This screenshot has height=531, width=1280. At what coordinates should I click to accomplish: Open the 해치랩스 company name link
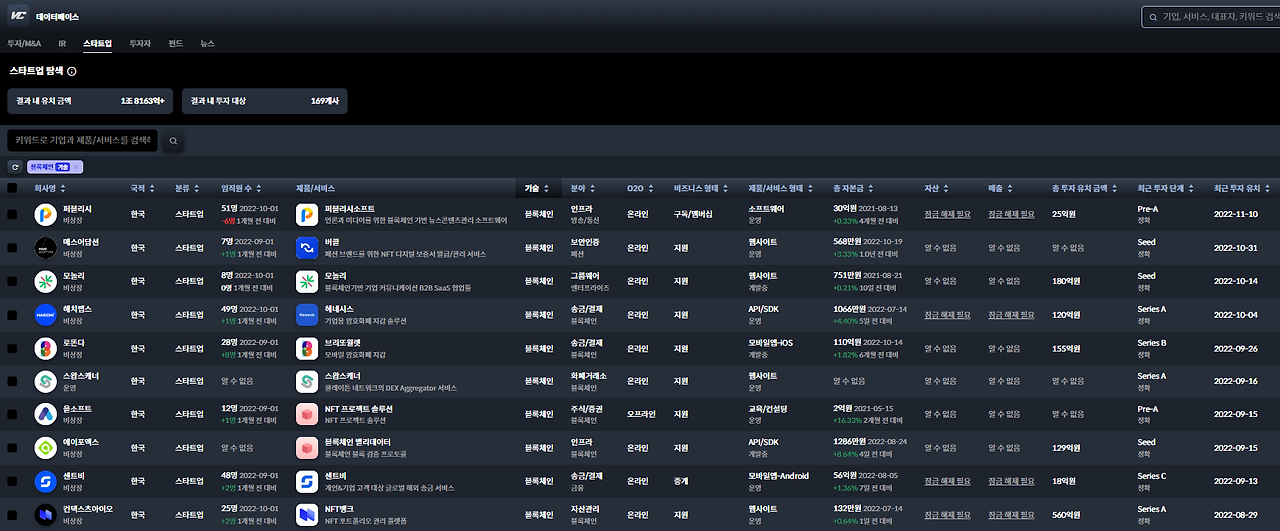[77, 309]
